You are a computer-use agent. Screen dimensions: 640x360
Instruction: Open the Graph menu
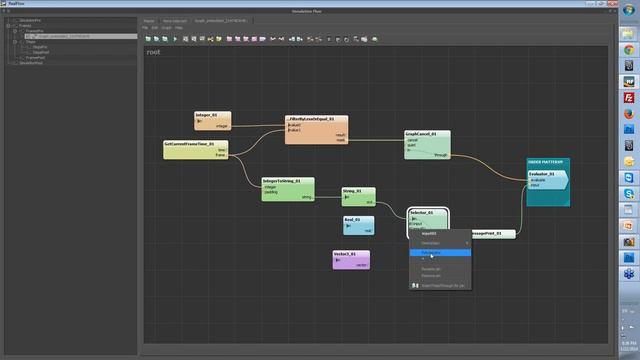tap(167, 28)
